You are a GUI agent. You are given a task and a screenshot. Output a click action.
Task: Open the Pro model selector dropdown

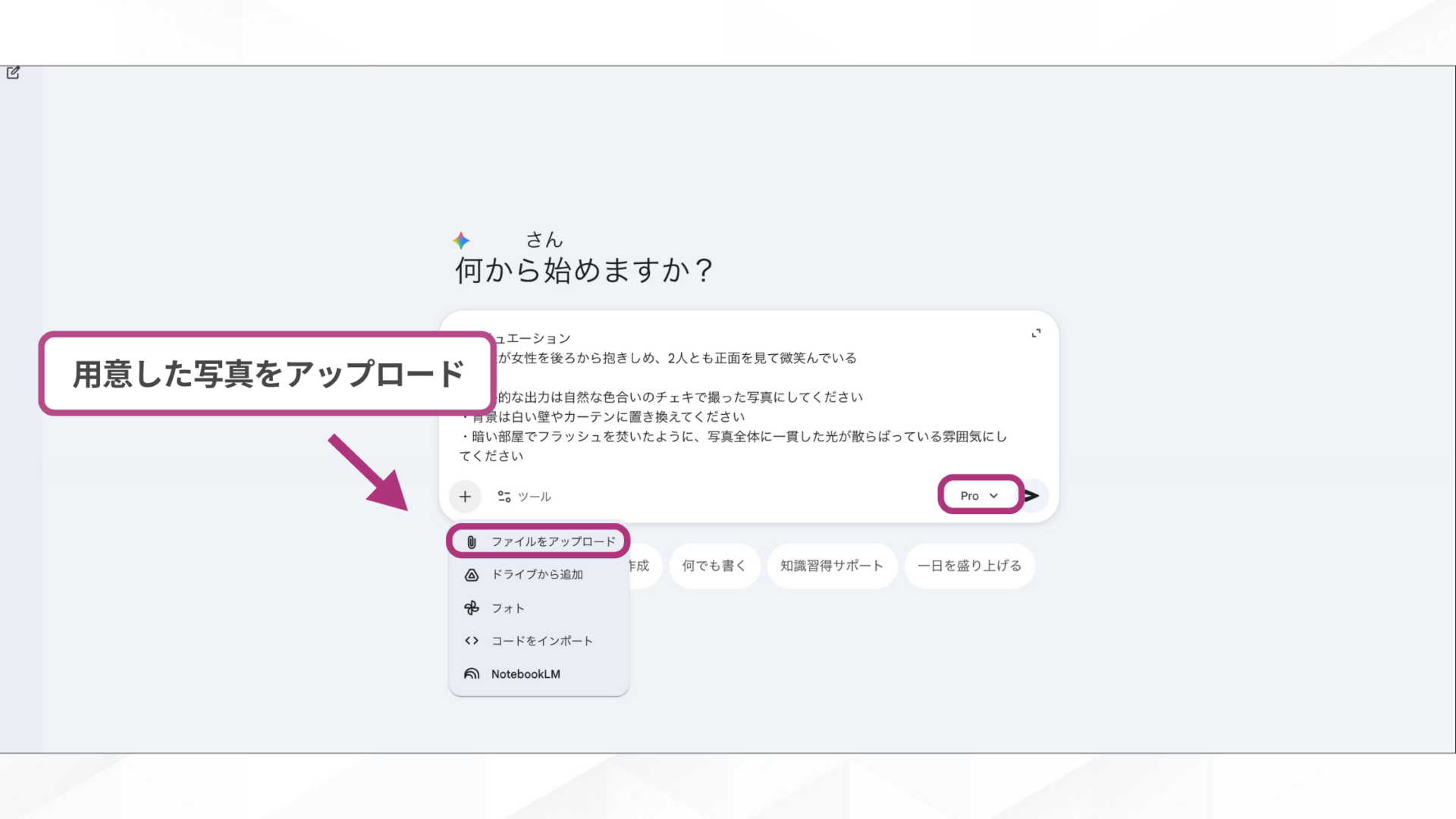point(979,494)
